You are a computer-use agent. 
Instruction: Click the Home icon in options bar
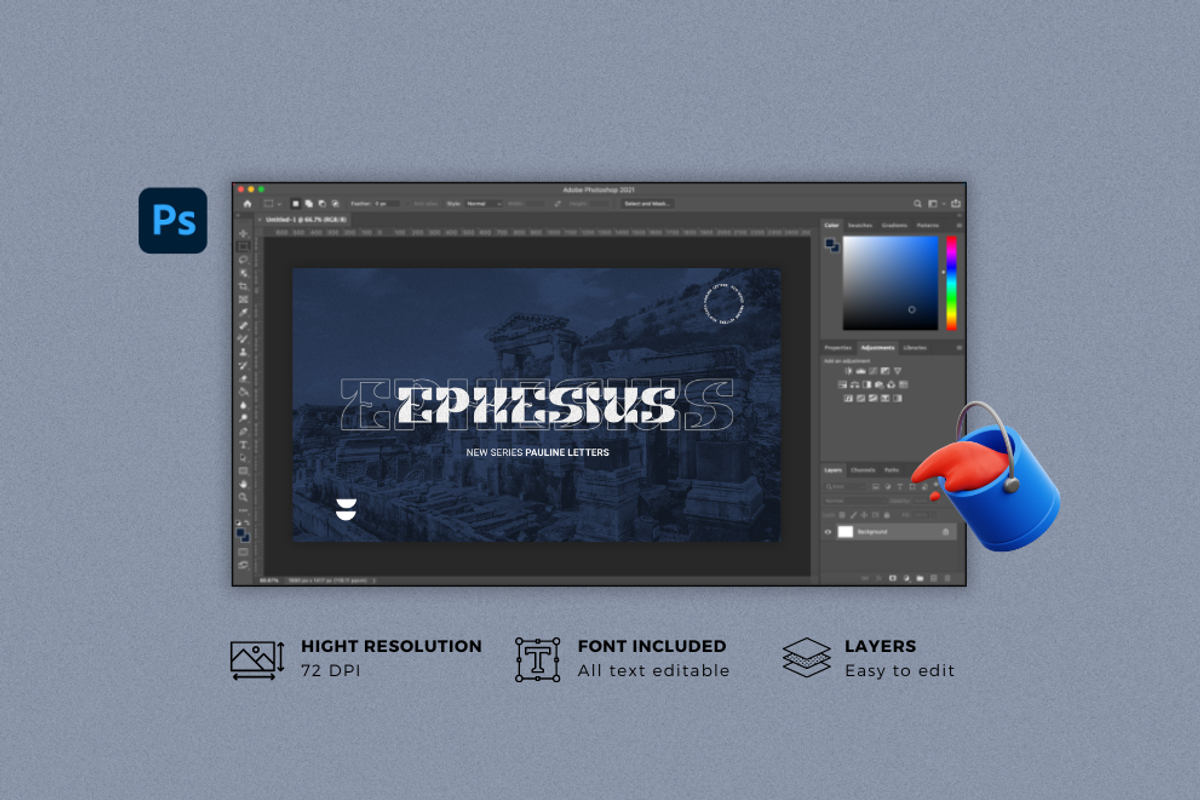coord(247,204)
